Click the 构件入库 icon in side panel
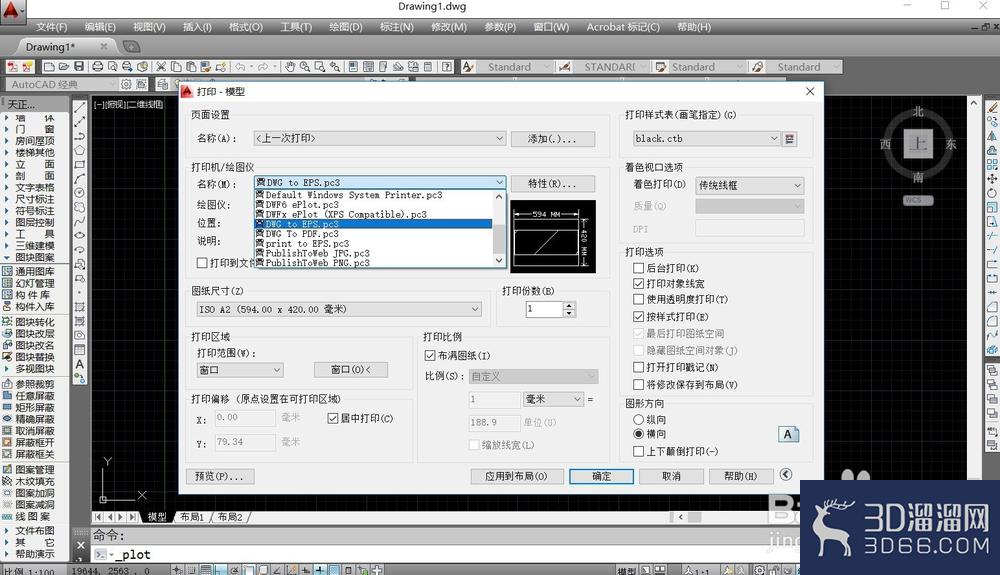Image resolution: width=1000 pixels, height=575 pixels. pyautogui.click(x=8, y=307)
